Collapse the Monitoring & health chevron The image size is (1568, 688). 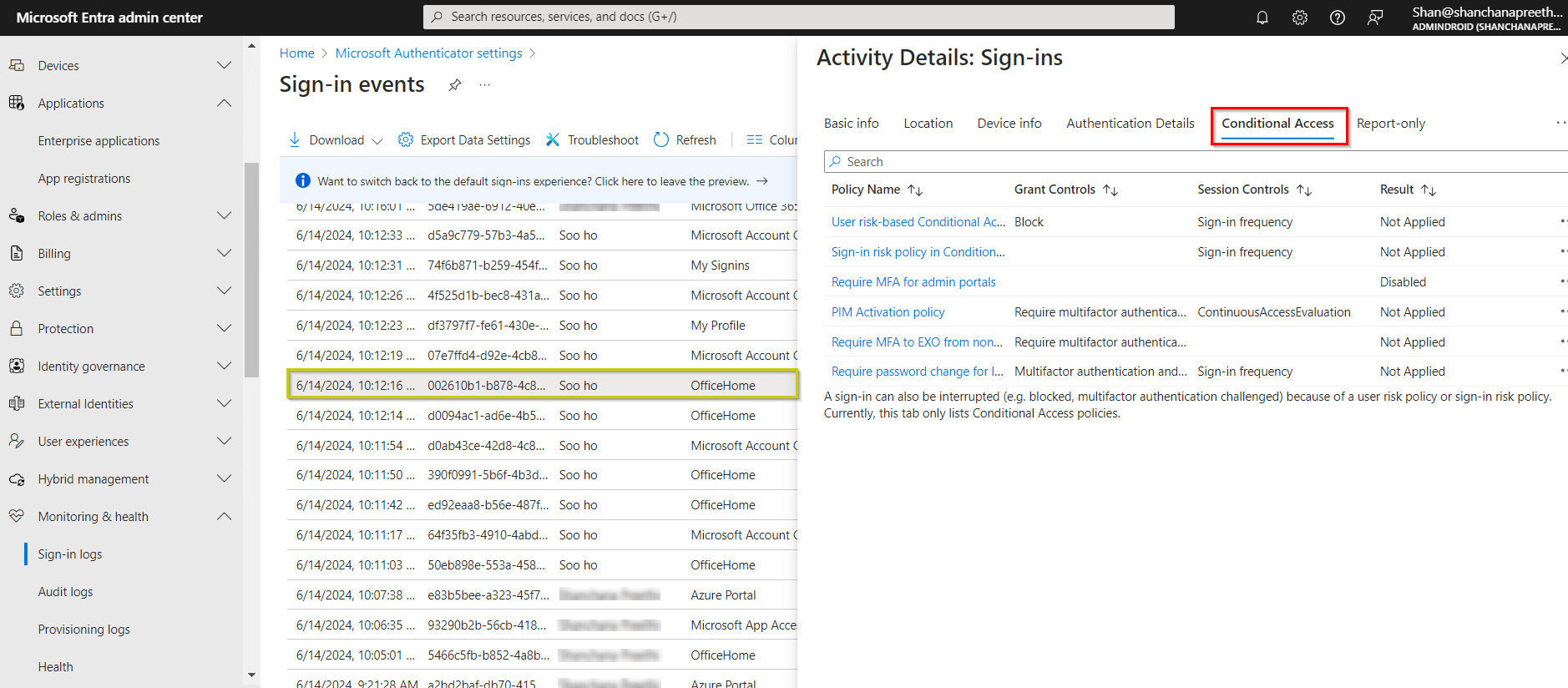coord(224,516)
